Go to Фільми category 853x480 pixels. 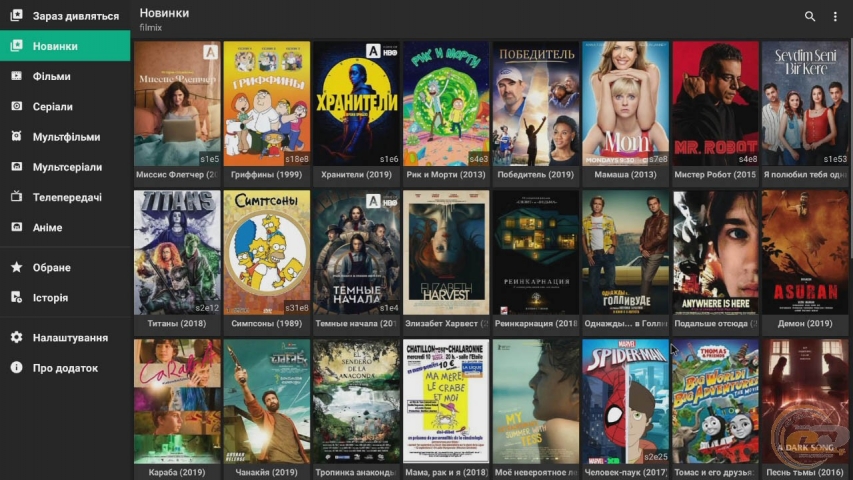[65, 76]
